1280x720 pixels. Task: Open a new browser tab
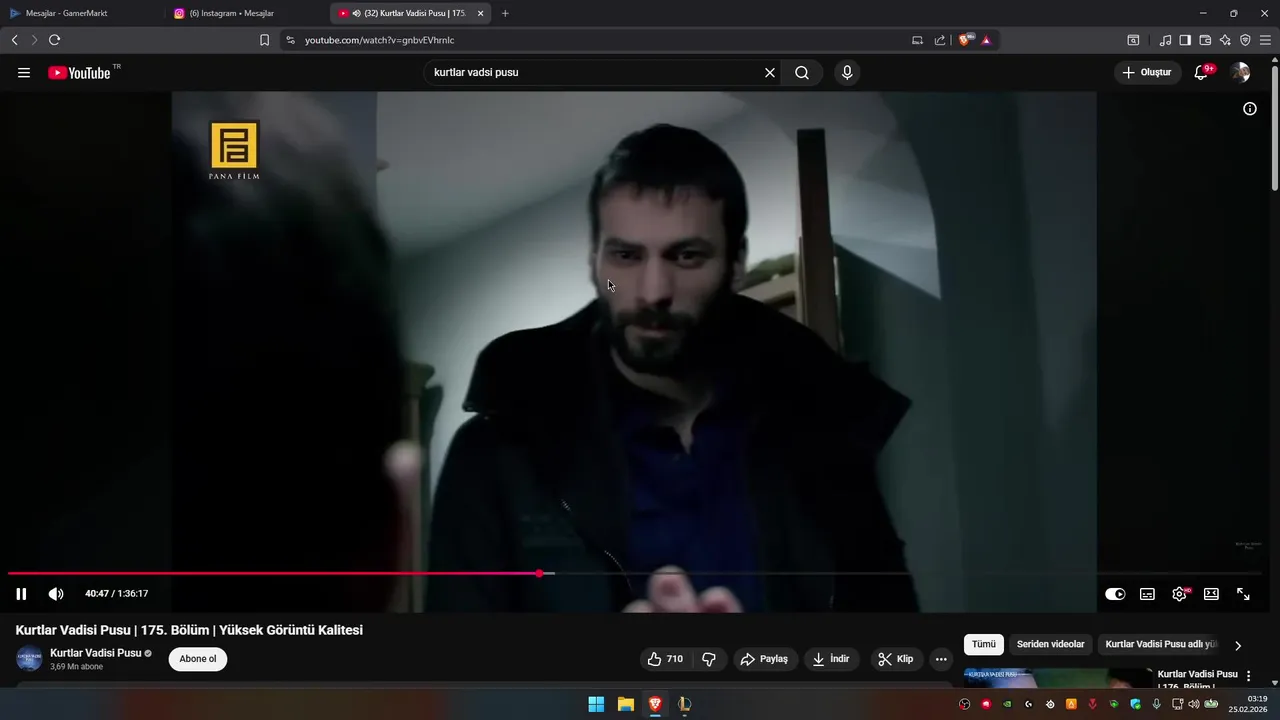click(505, 13)
